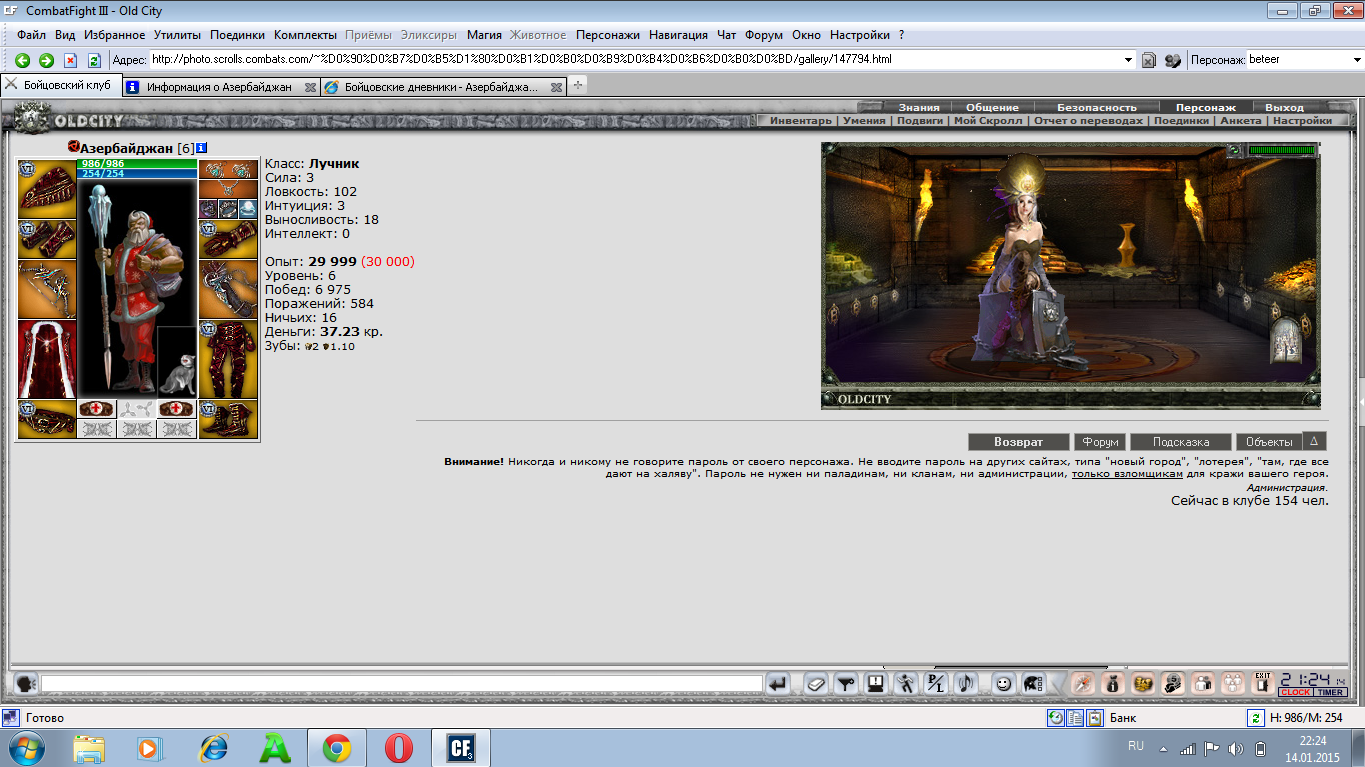Select the red cloak armor slot

point(47,359)
